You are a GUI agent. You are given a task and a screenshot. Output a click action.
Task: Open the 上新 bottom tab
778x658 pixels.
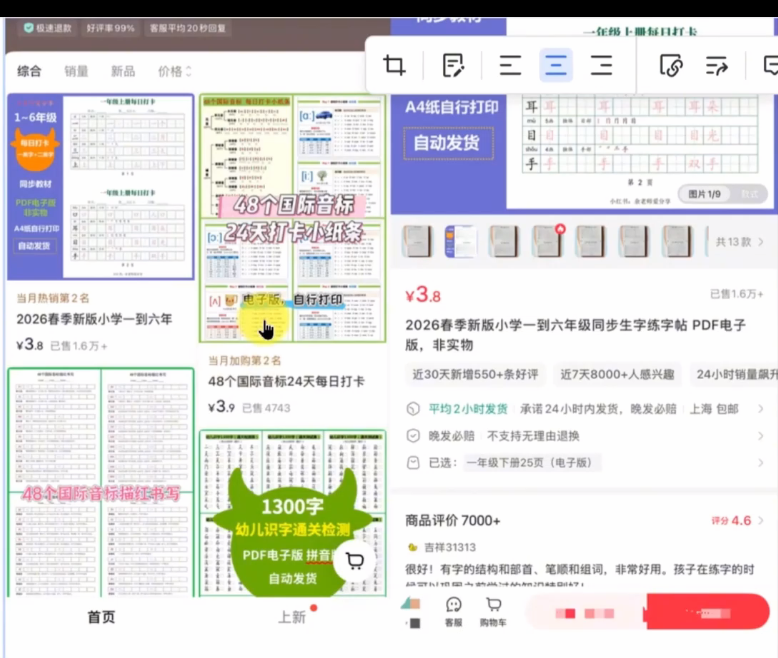292,617
